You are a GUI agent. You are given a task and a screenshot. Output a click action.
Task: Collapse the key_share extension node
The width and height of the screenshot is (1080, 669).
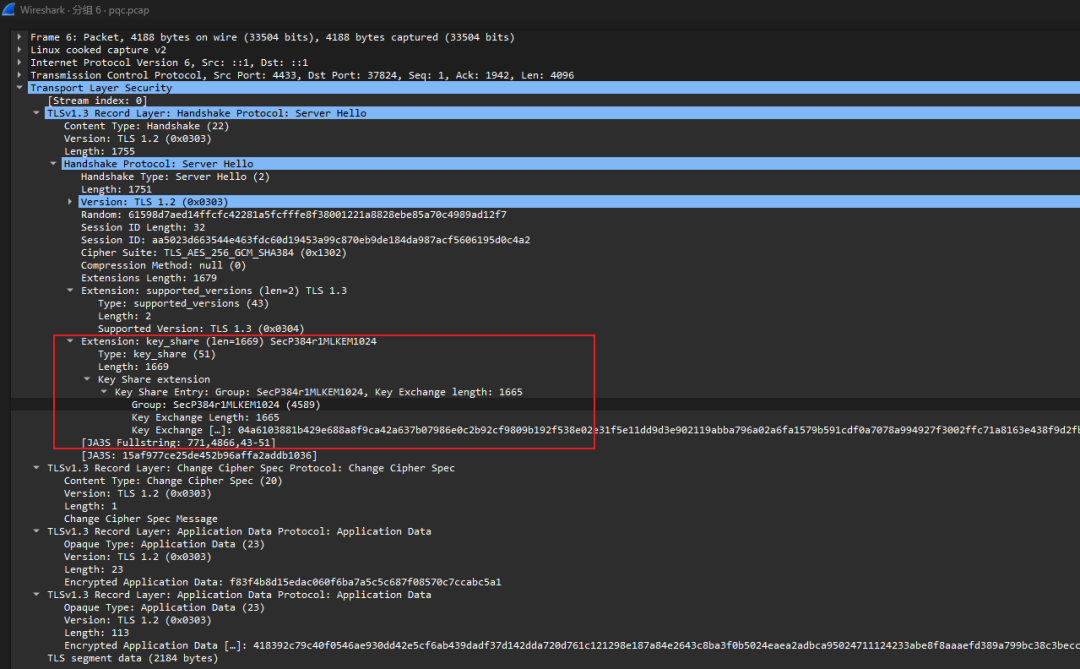[70, 341]
